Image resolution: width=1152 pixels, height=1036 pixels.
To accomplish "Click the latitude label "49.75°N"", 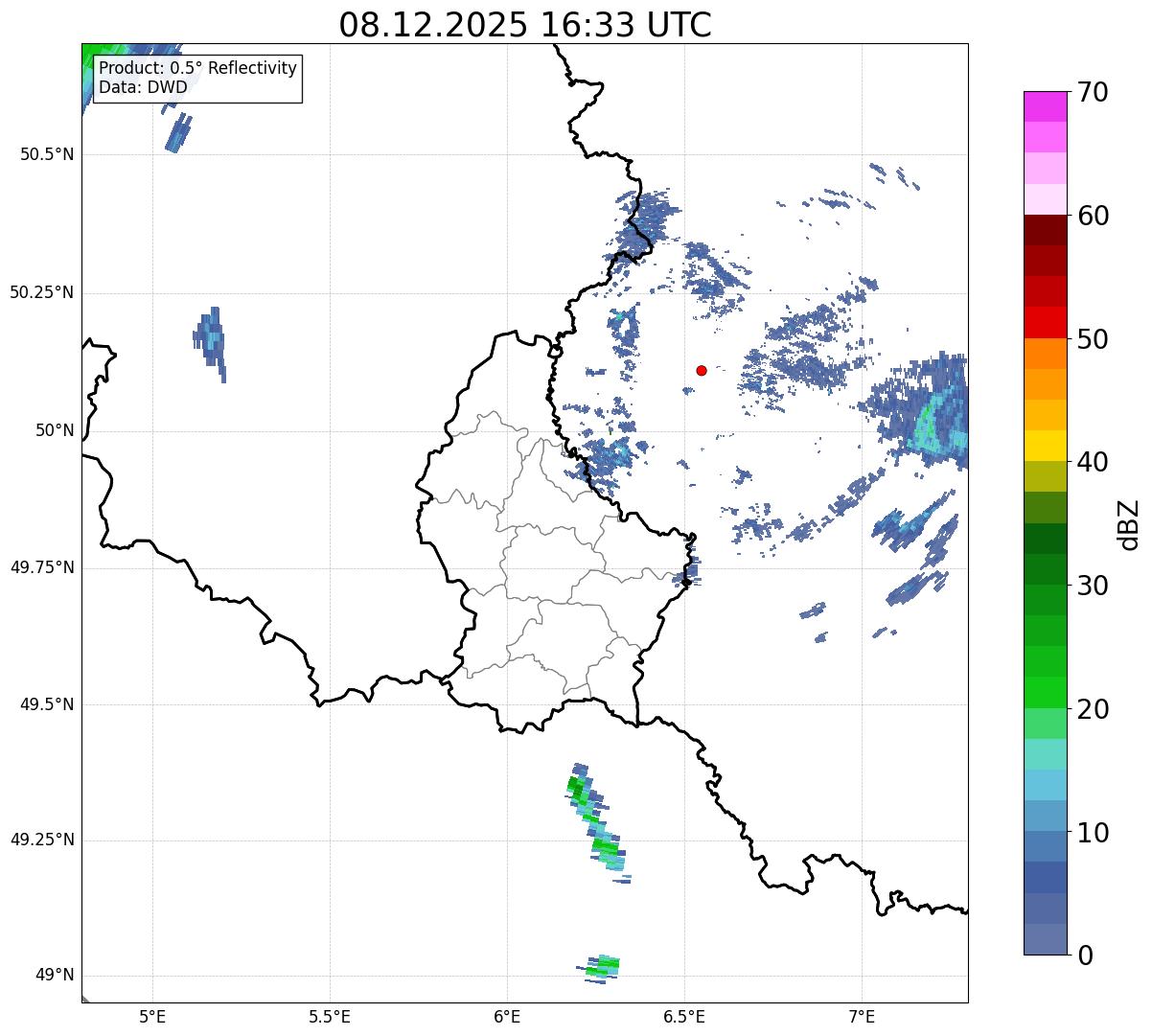I will [42, 567].
